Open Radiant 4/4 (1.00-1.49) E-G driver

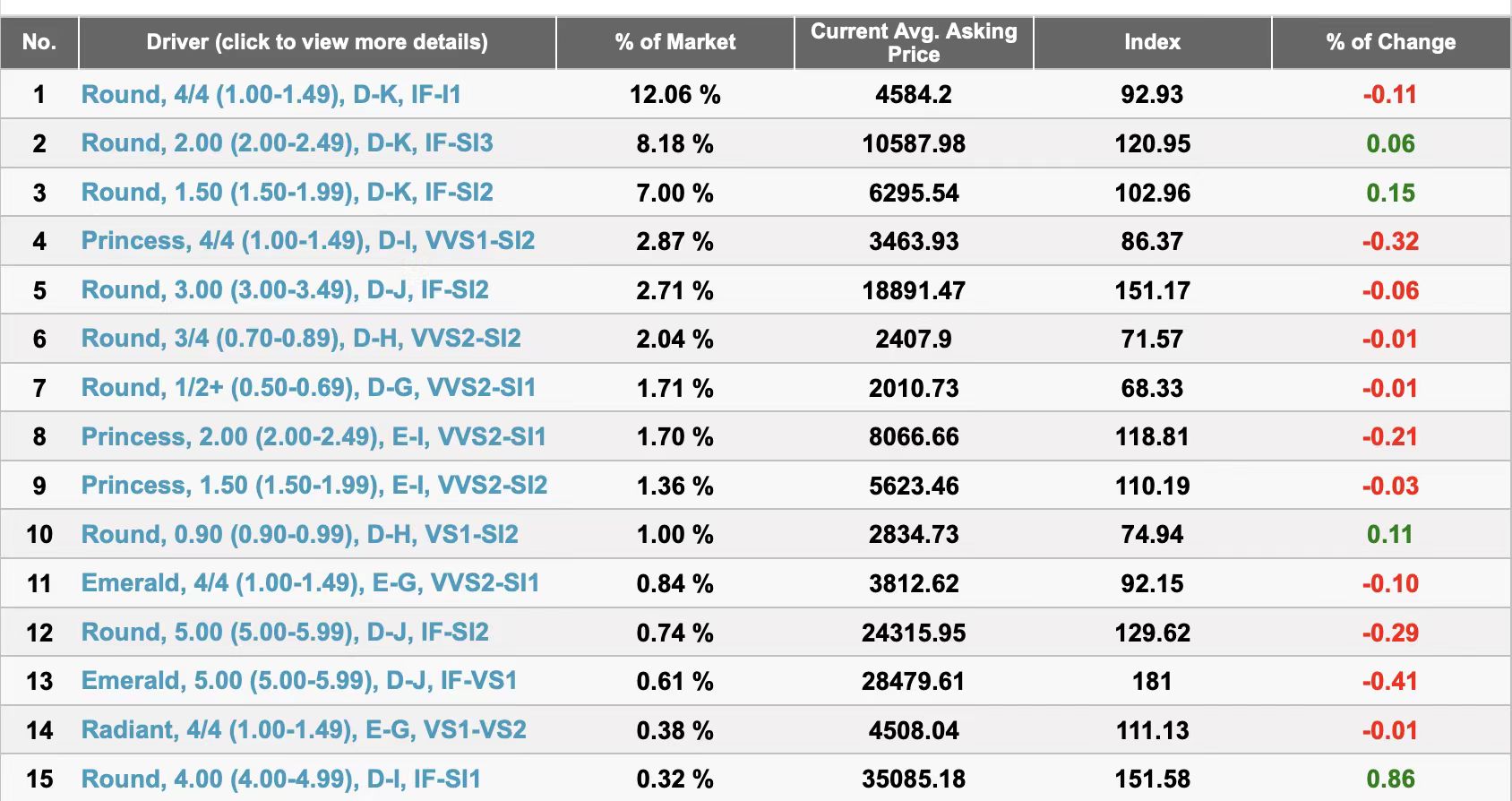pyautogui.click(x=304, y=730)
